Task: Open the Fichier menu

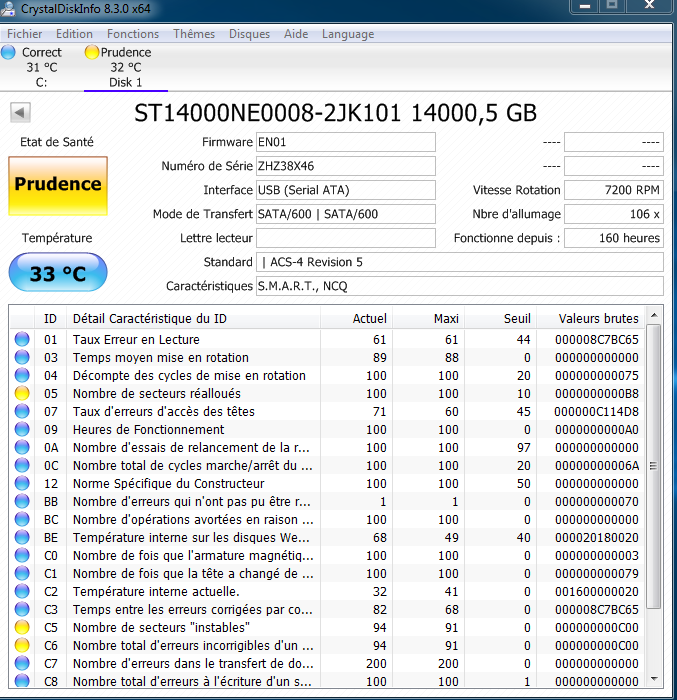Action: coord(25,34)
